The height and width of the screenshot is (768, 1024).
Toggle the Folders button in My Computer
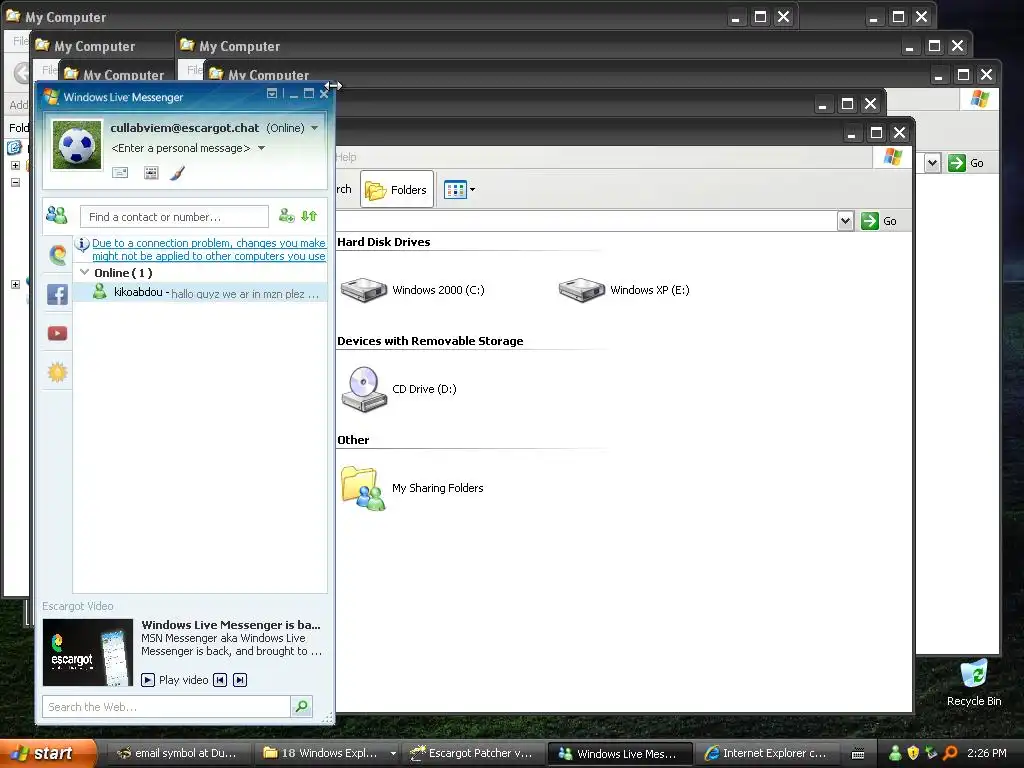click(x=396, y=189)
